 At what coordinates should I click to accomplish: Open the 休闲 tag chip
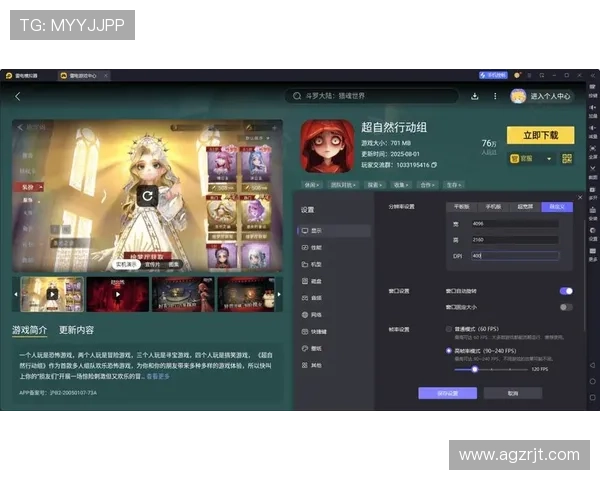pos(311,185)
